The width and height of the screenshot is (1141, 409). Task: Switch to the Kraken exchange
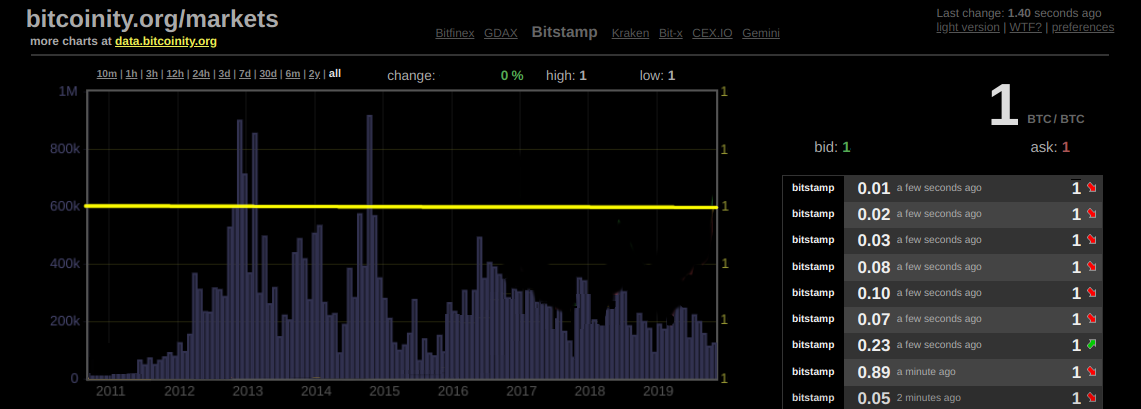[630, 33]
